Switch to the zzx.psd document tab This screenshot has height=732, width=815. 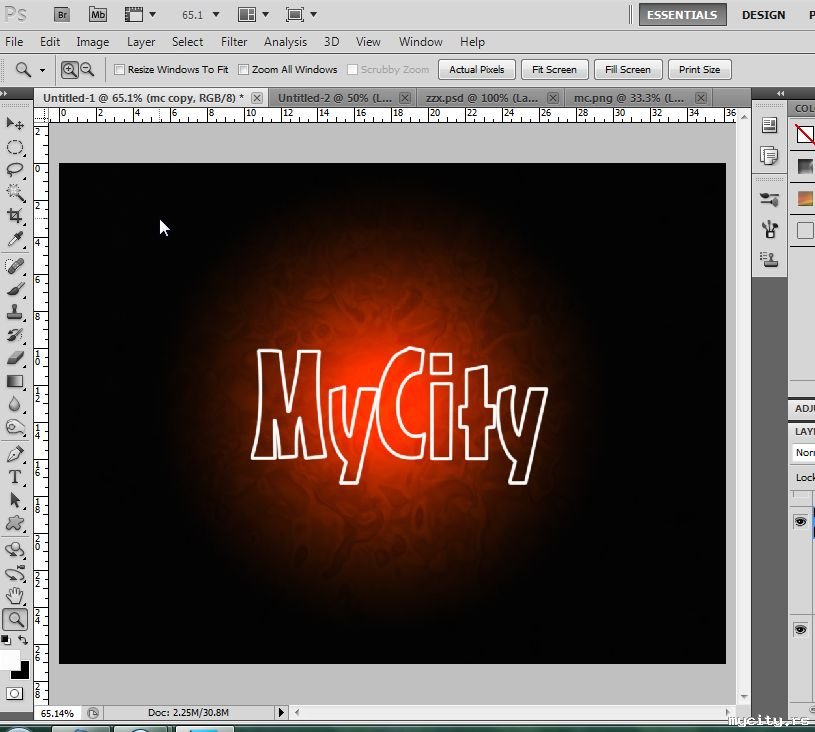point(482,98)
